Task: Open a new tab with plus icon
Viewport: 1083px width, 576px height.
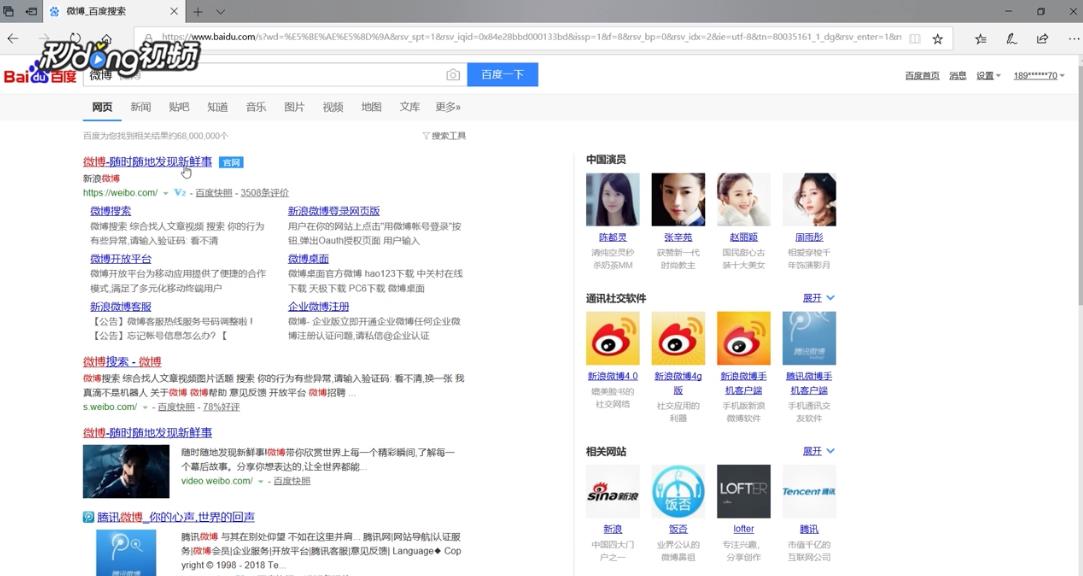Action: pos(198,11)
